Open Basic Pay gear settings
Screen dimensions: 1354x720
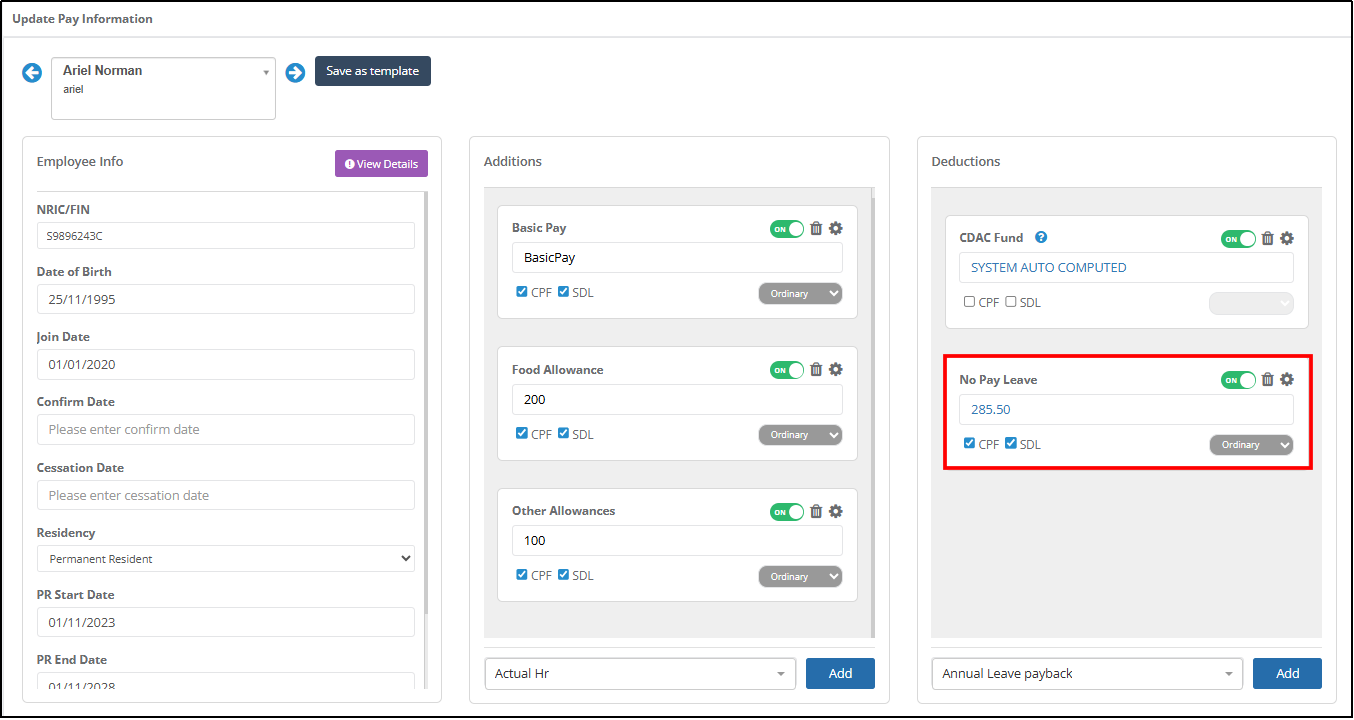[x=836, y=228]
